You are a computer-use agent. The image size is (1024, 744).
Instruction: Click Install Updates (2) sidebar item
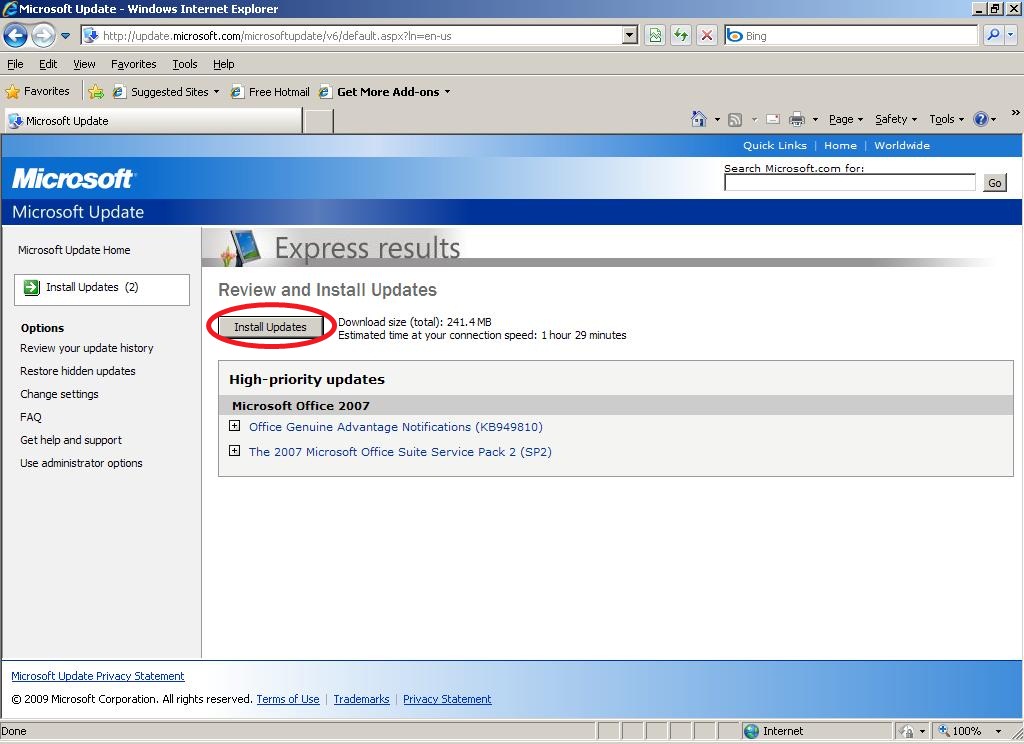pyautogui.click(x=102, y=289)
